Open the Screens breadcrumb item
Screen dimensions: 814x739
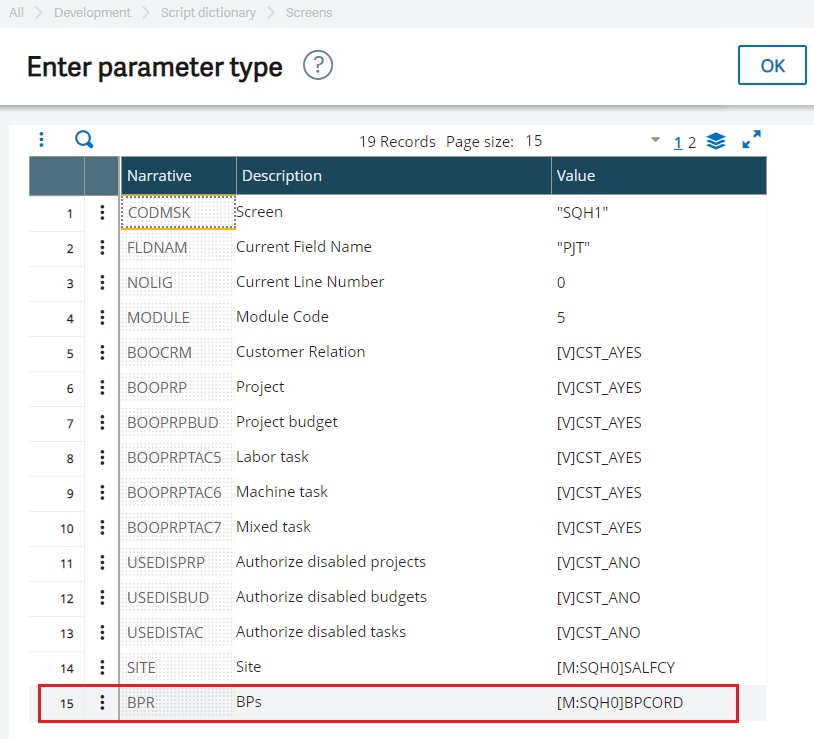(309, 12)
